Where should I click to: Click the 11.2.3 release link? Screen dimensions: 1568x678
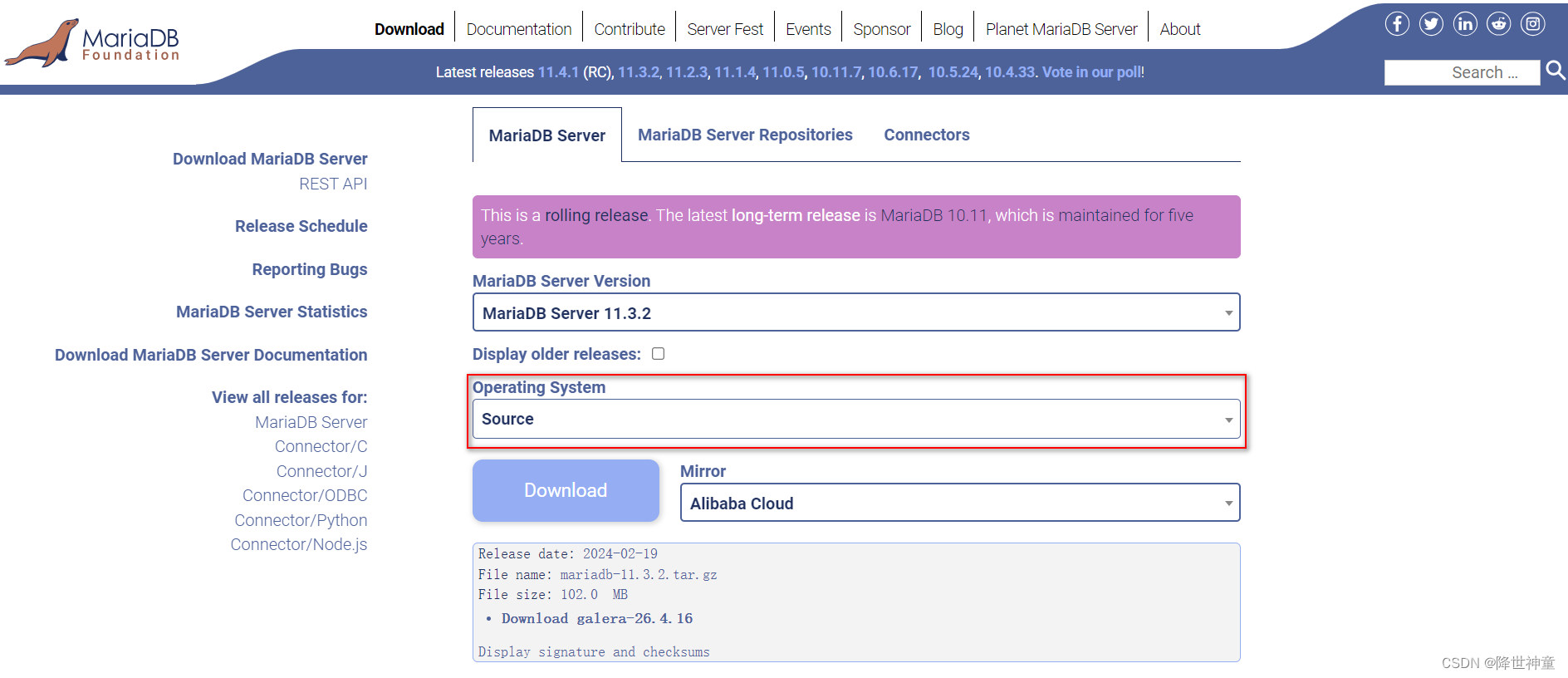[686, 72]
